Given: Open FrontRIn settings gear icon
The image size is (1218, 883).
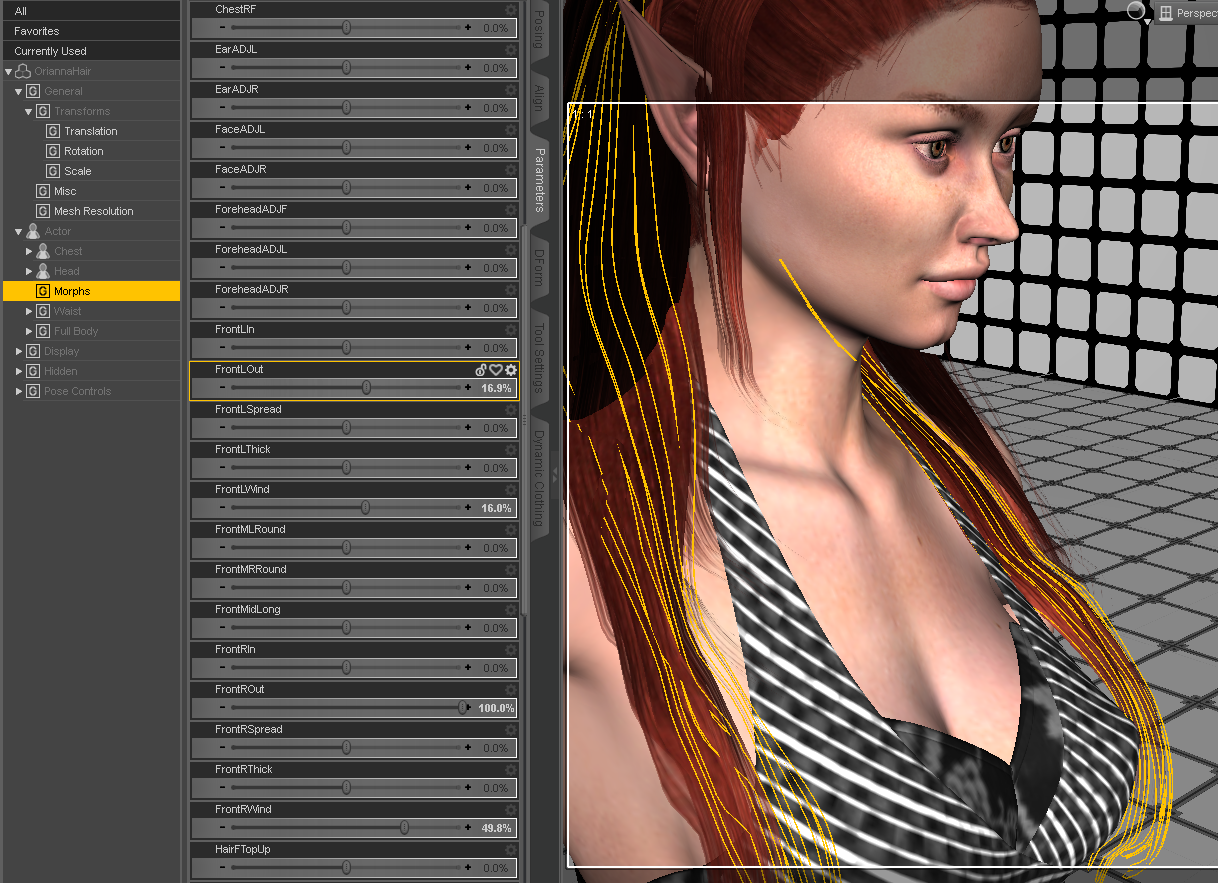Looking at the screenshot, I should (511, 650).
